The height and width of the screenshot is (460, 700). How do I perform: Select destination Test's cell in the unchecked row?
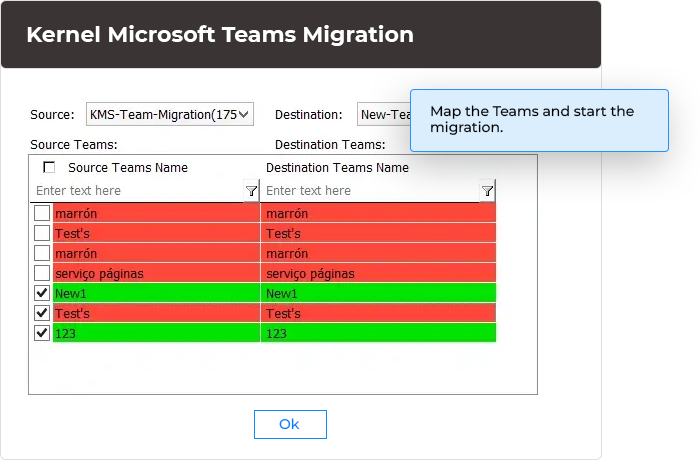pos(378,233)
